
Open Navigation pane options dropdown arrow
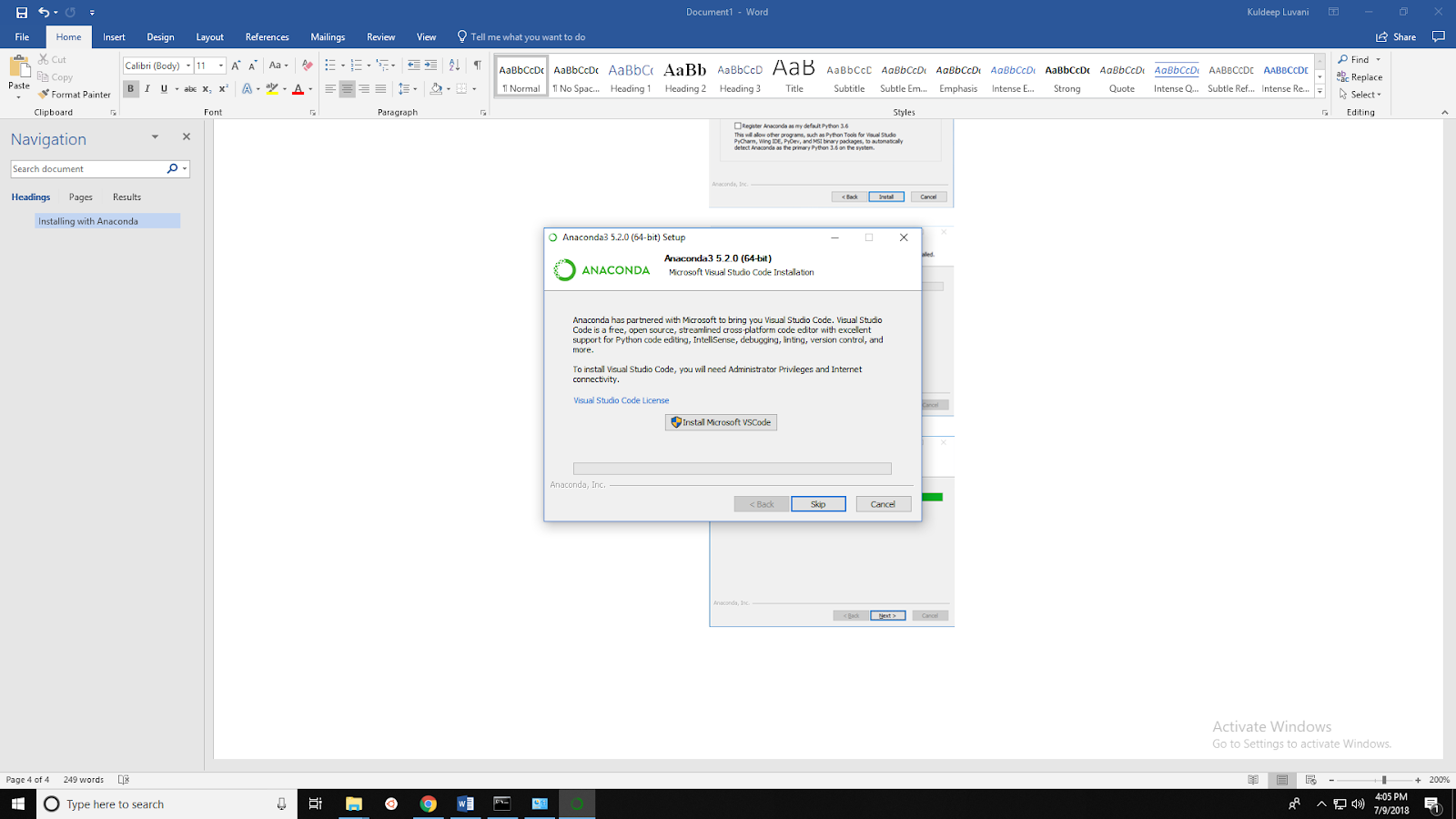tap(155, 137)
